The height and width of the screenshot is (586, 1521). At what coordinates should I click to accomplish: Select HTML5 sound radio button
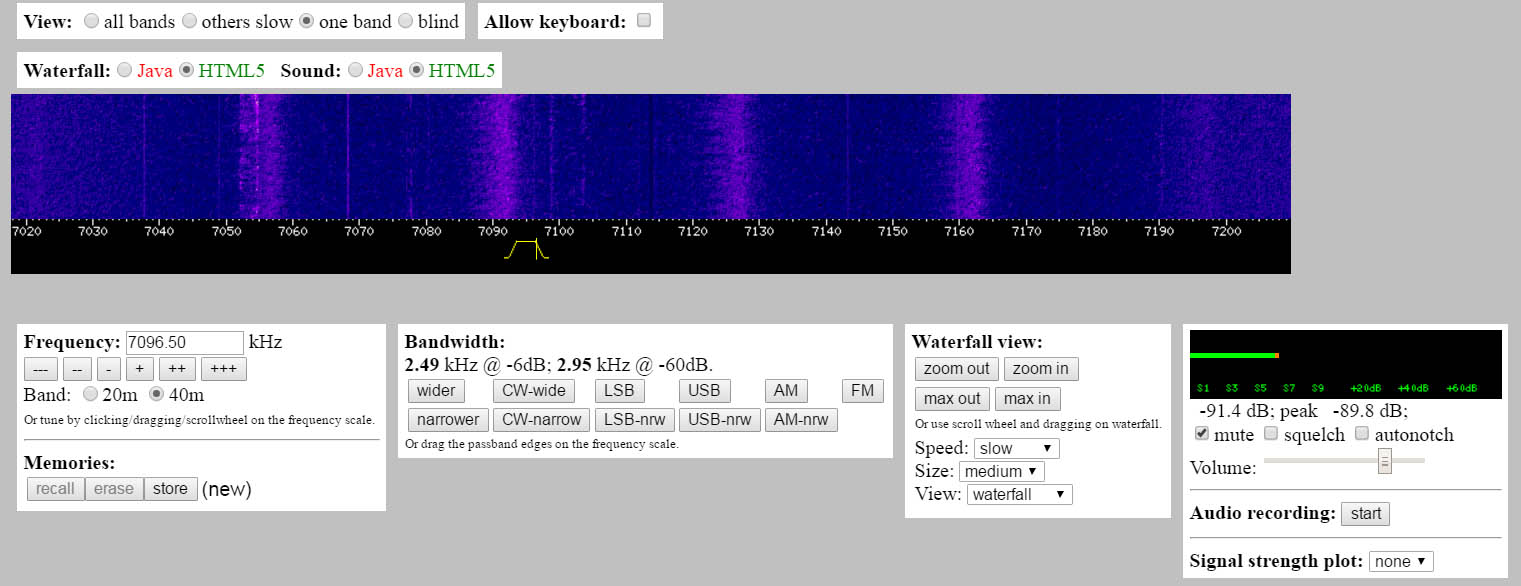pyautogui.click(x=417, y=70)
